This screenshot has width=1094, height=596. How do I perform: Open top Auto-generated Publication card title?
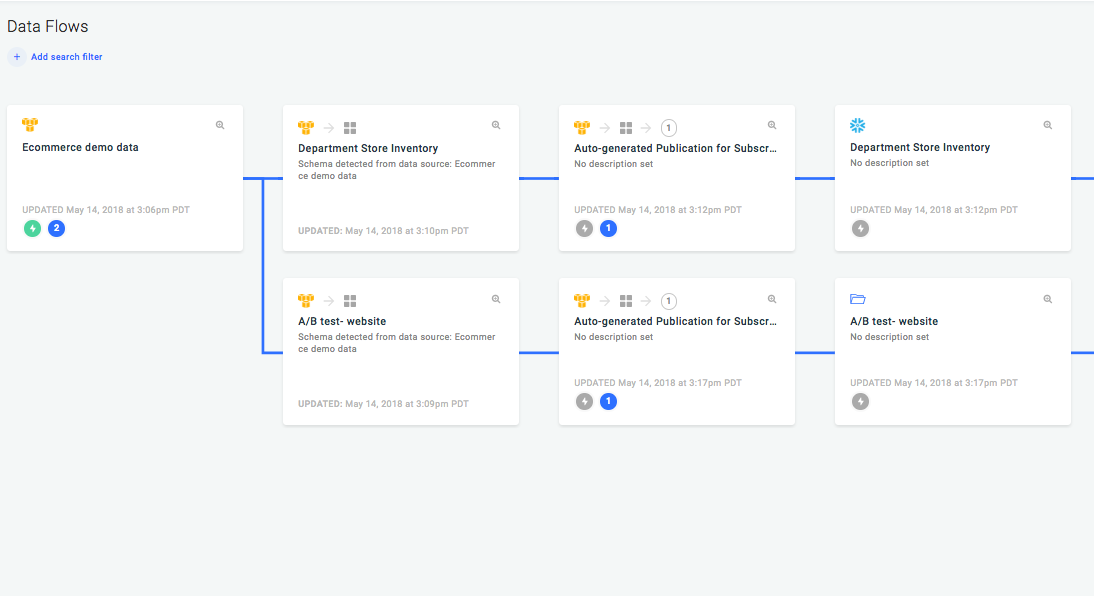[675, 147]
